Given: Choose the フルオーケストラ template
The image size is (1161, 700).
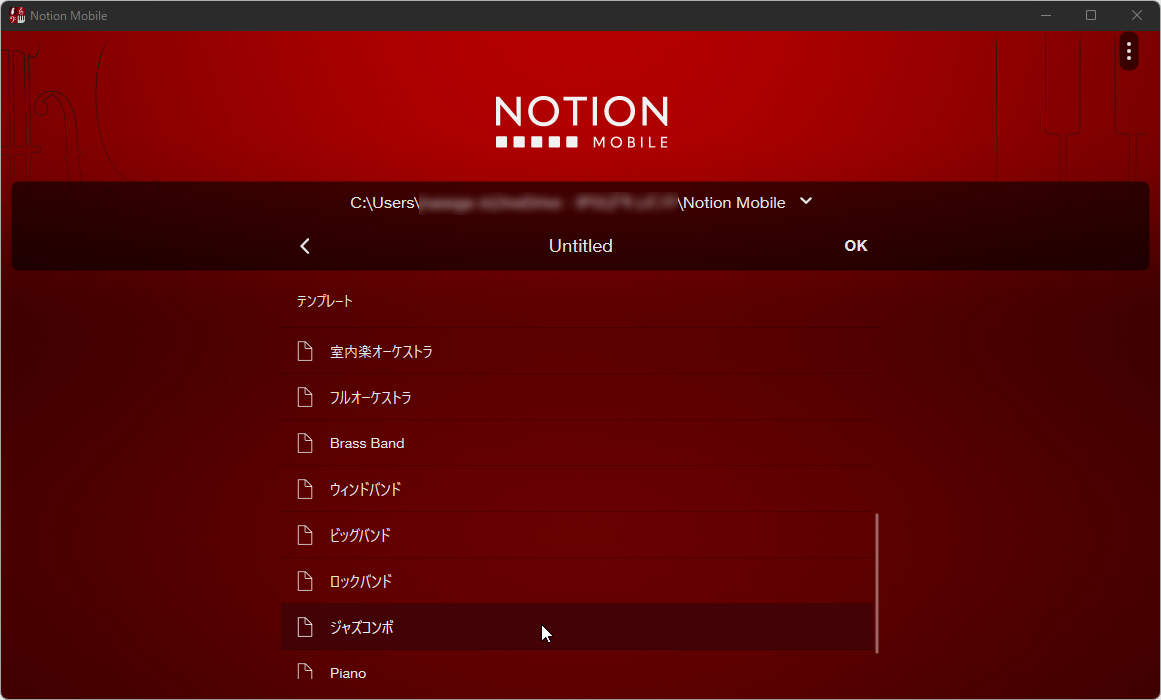Looking at the screenshot, I should (578, 397).
